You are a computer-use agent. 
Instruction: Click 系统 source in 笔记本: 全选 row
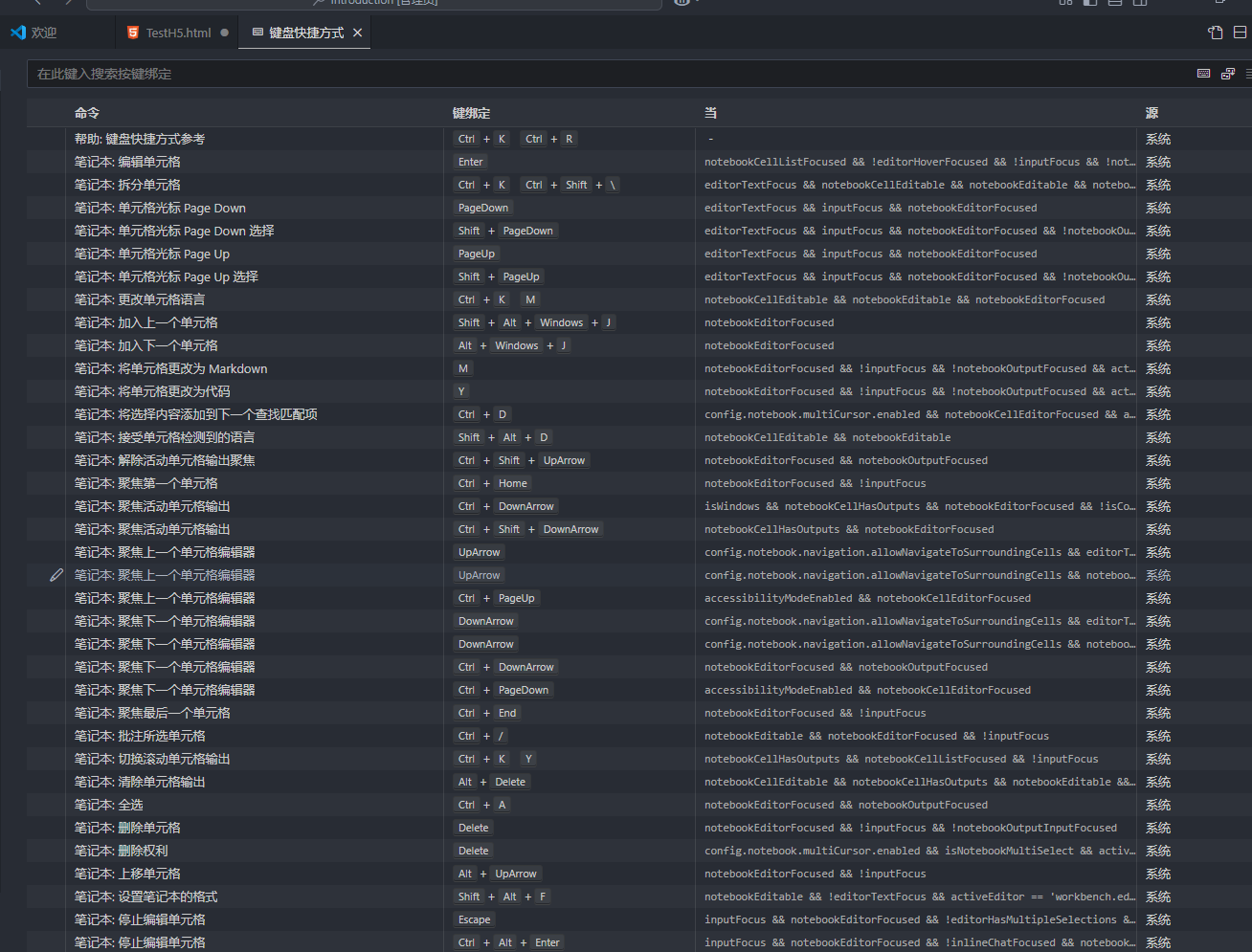[x=1158, y=805]
